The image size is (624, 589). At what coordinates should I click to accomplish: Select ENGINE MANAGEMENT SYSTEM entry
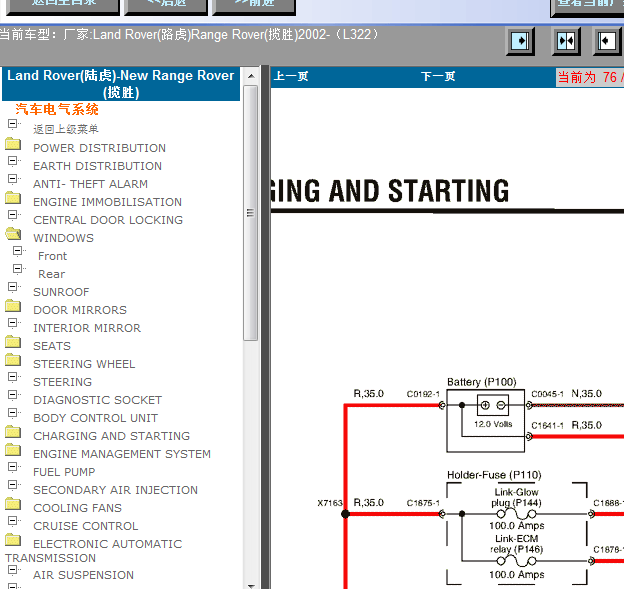(x=122, y=454)
